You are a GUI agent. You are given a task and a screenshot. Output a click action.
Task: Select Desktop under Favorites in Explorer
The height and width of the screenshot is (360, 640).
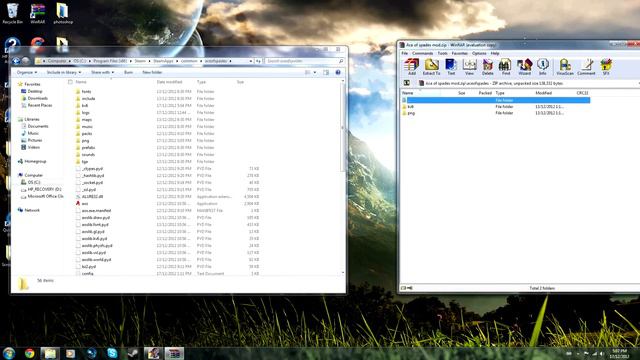[x=35, y=91]
